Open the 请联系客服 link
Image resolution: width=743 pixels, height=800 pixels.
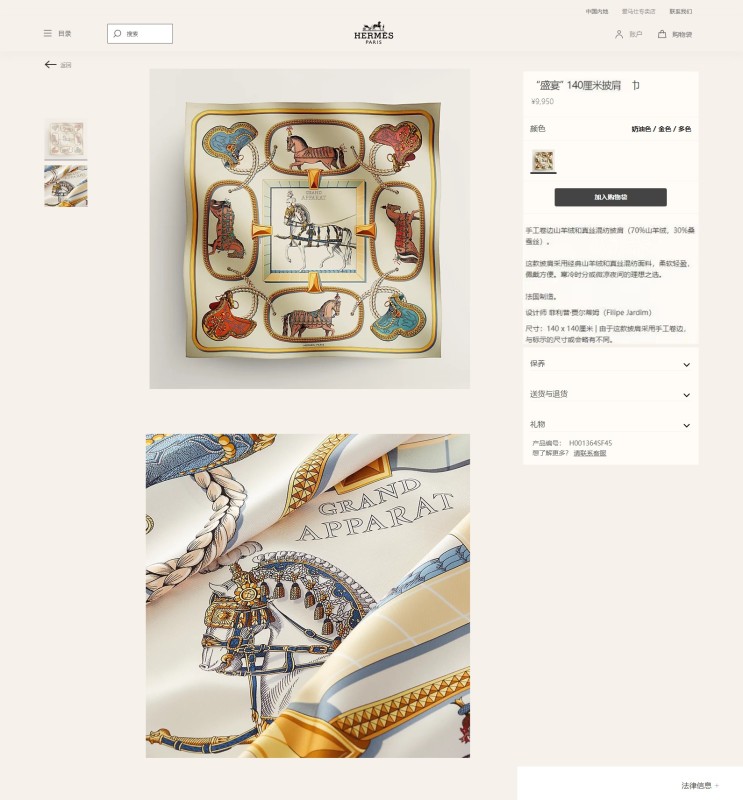click(x=589, y=453)
